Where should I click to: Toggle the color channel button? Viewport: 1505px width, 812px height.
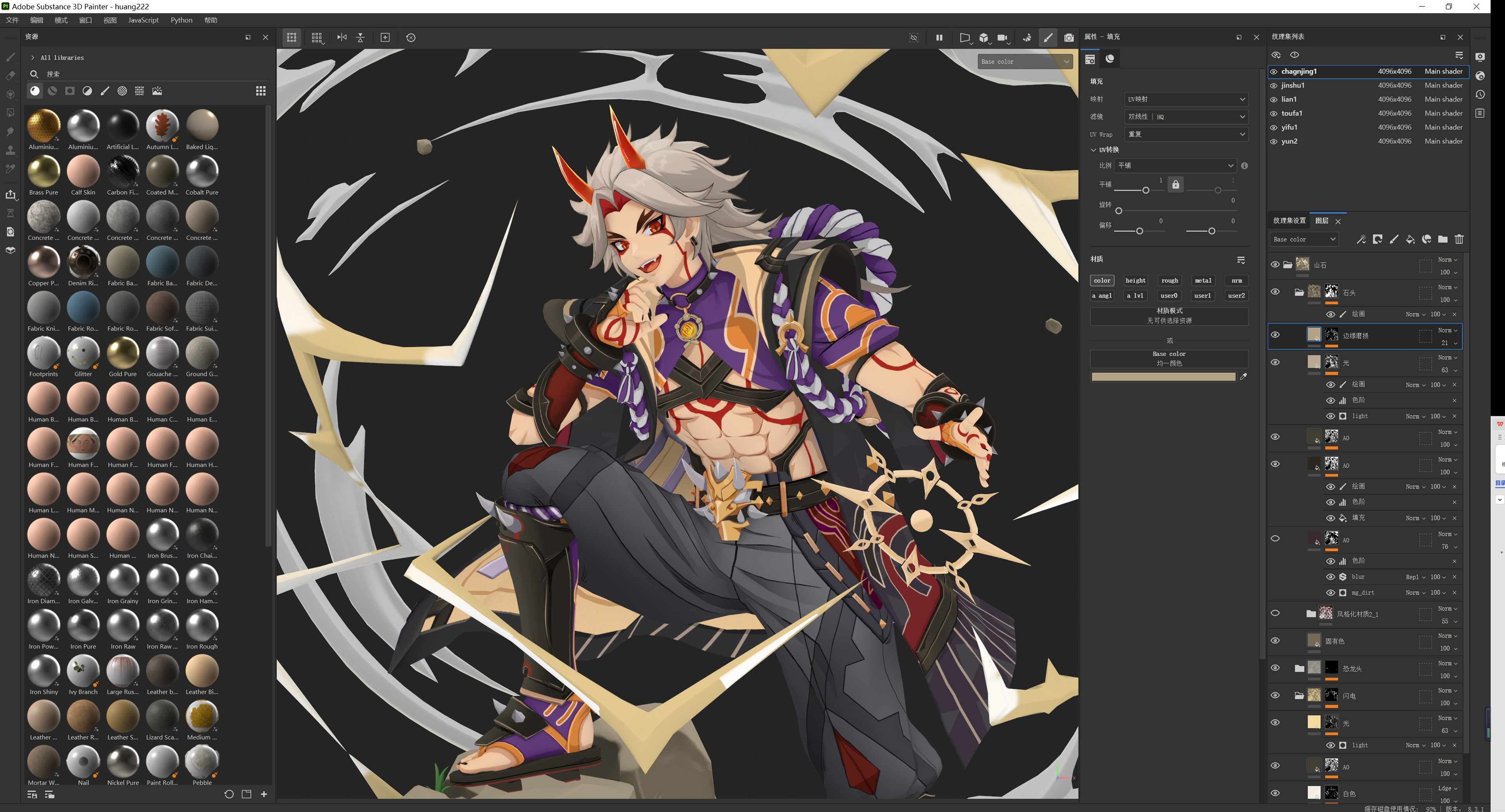pos(1102,281)
